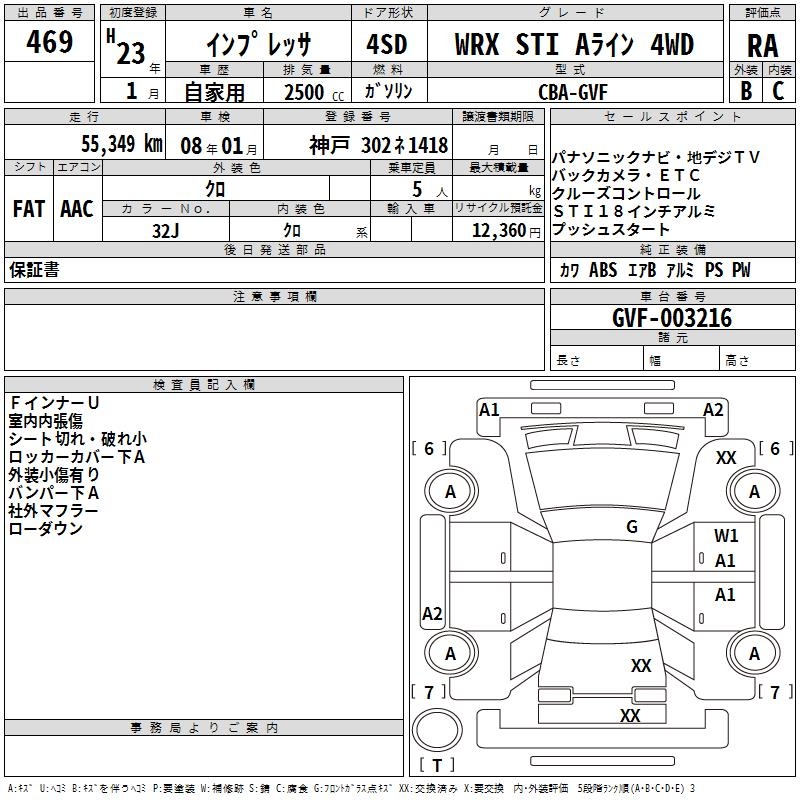Click the バンパー下A note

click(x=54, y=493)
